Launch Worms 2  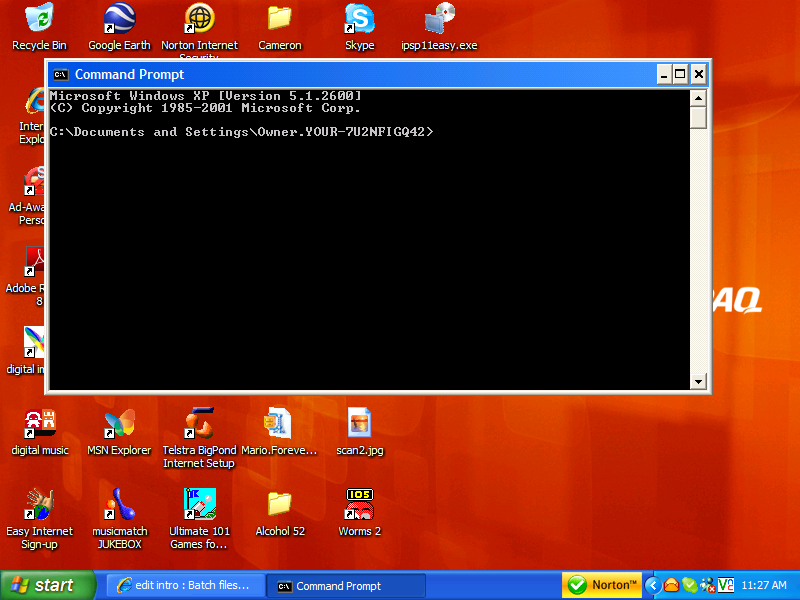pos(359,500)
